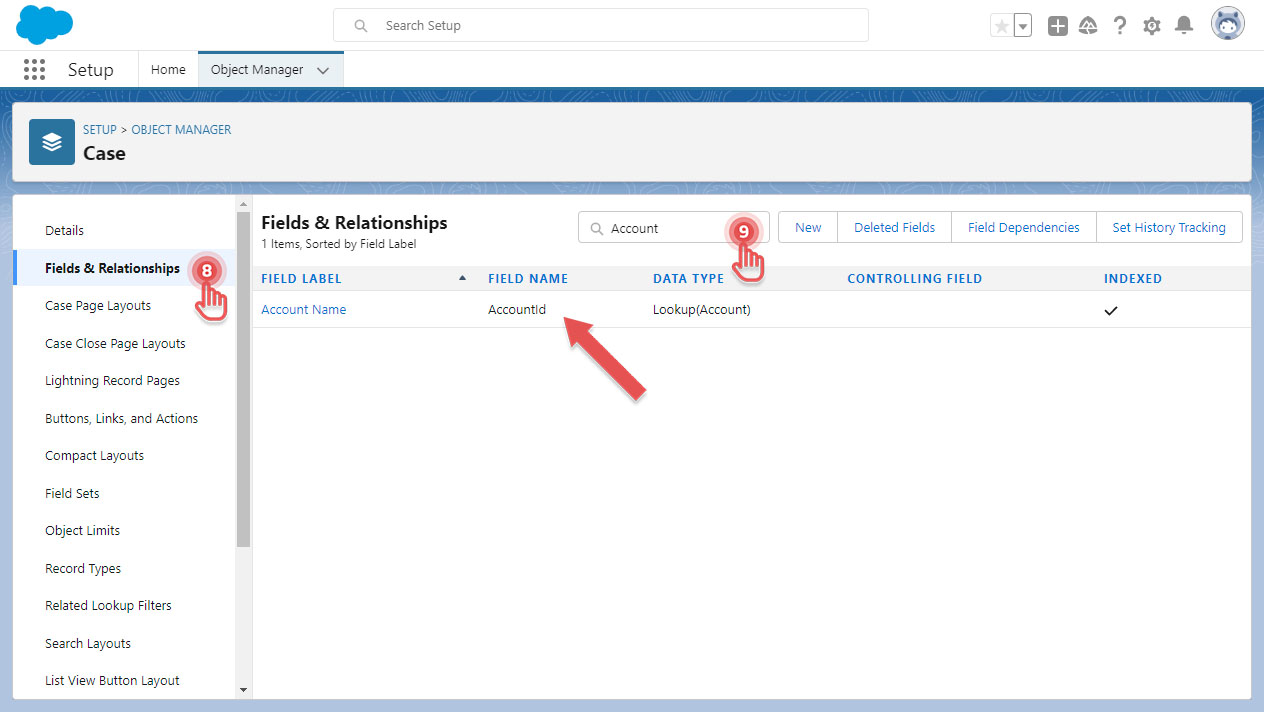Screen dimensions: 1264x712
Task: Open Salesforce Help menu
Action: pos(1120,24)
